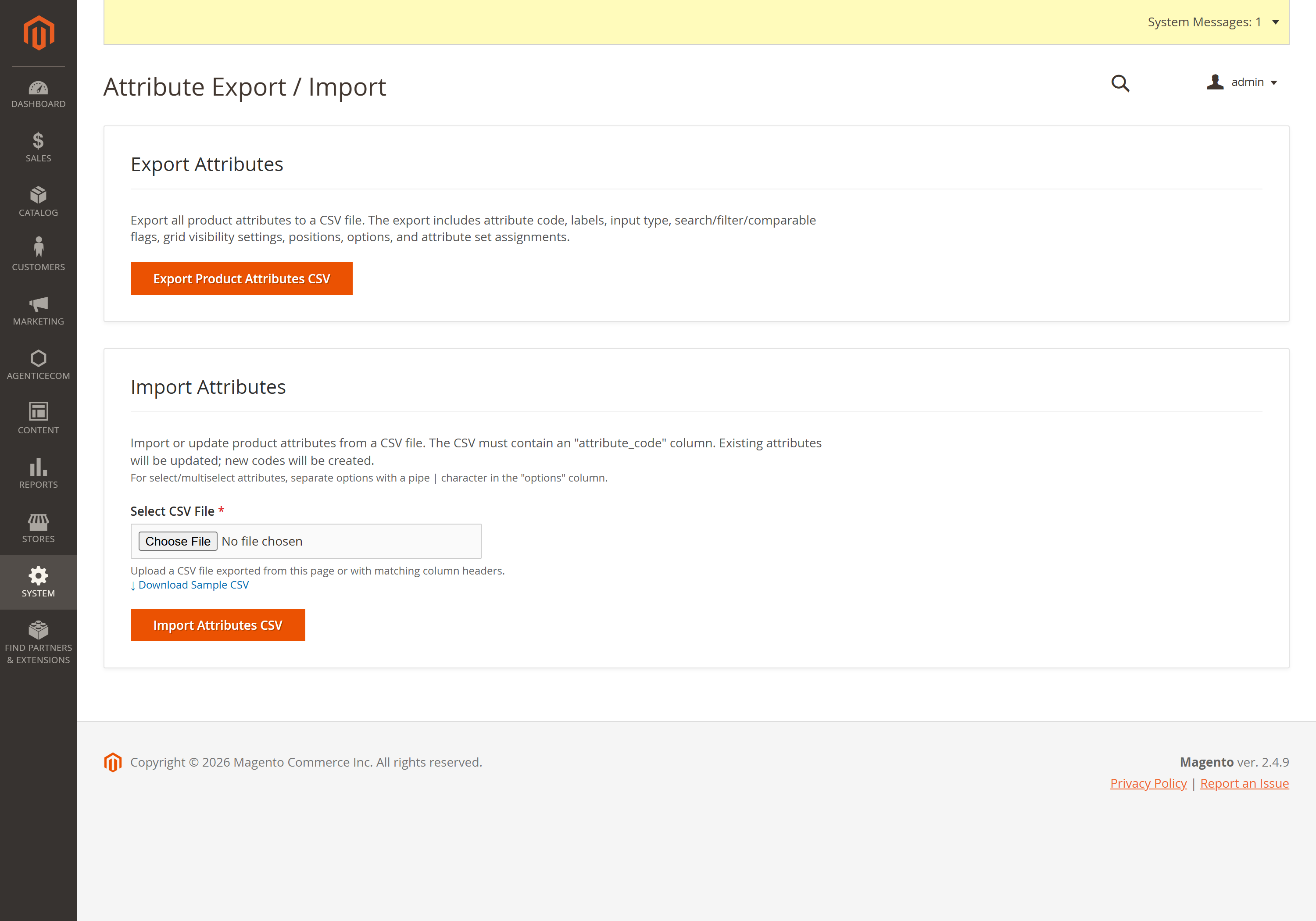Click the search magnifier icon
This screenshot has height=921, width=1316.
point(1120,84)
